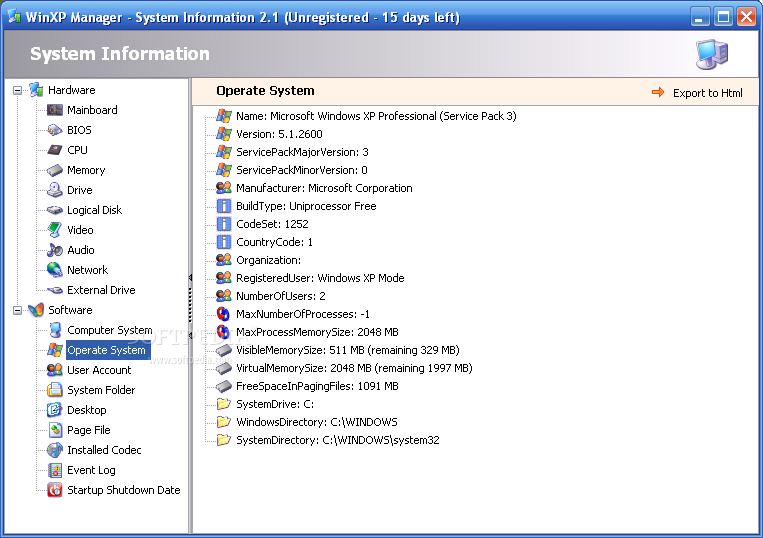This screenshot has height=538, width=763.
Task: Click the System Folder icon
Action: 54,390
